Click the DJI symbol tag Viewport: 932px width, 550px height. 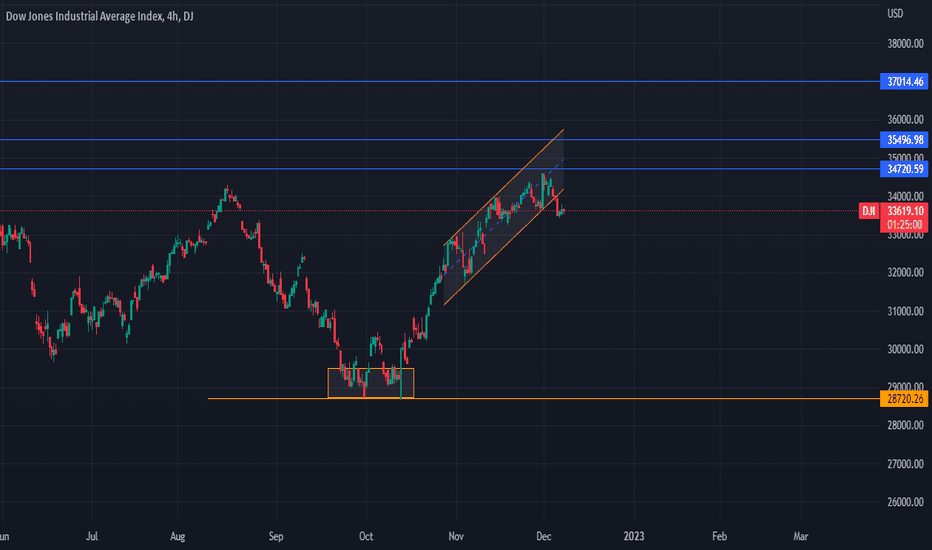(x=868, y=210)
